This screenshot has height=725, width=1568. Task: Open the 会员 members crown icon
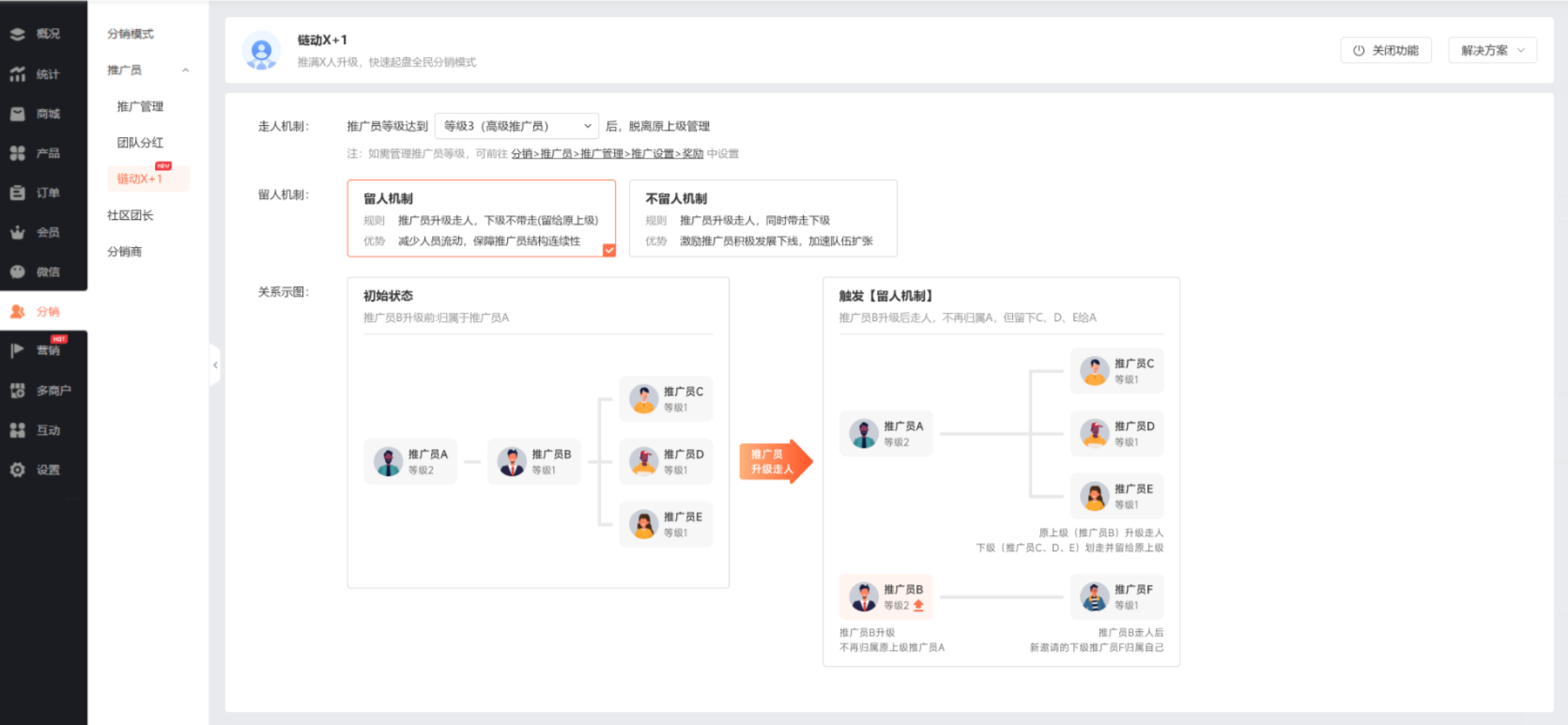click(18, 232)
